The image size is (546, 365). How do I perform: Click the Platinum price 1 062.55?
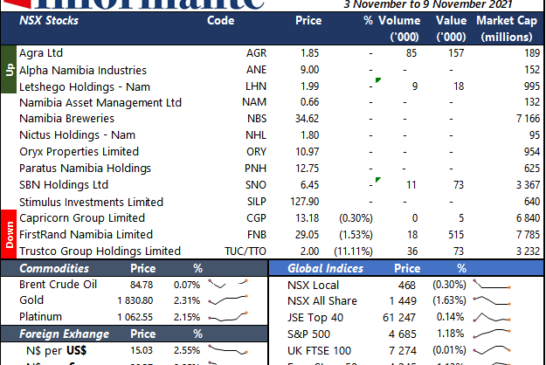click(x=135, y=317)
